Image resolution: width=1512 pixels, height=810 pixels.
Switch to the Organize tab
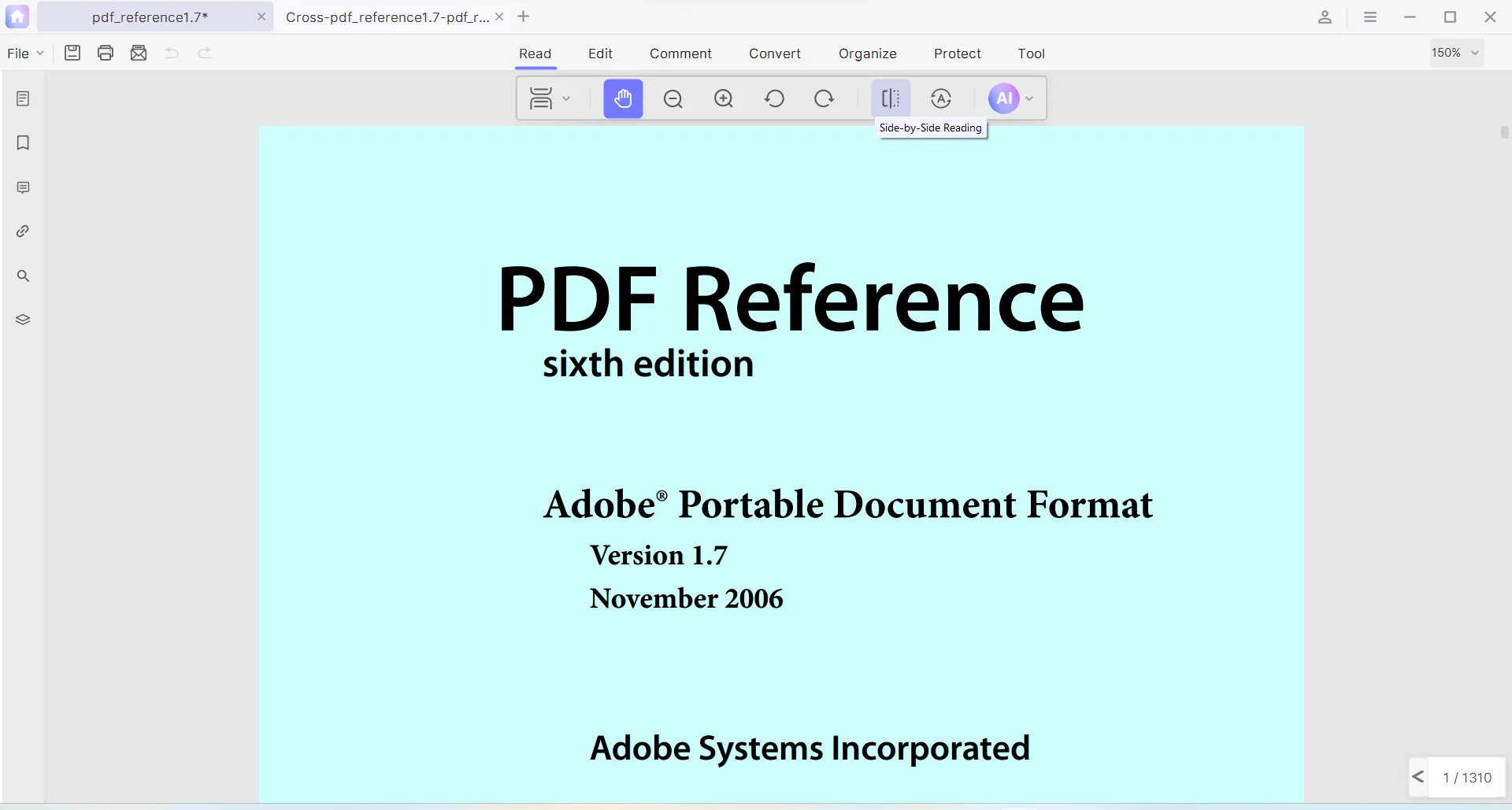coord(867,54)
